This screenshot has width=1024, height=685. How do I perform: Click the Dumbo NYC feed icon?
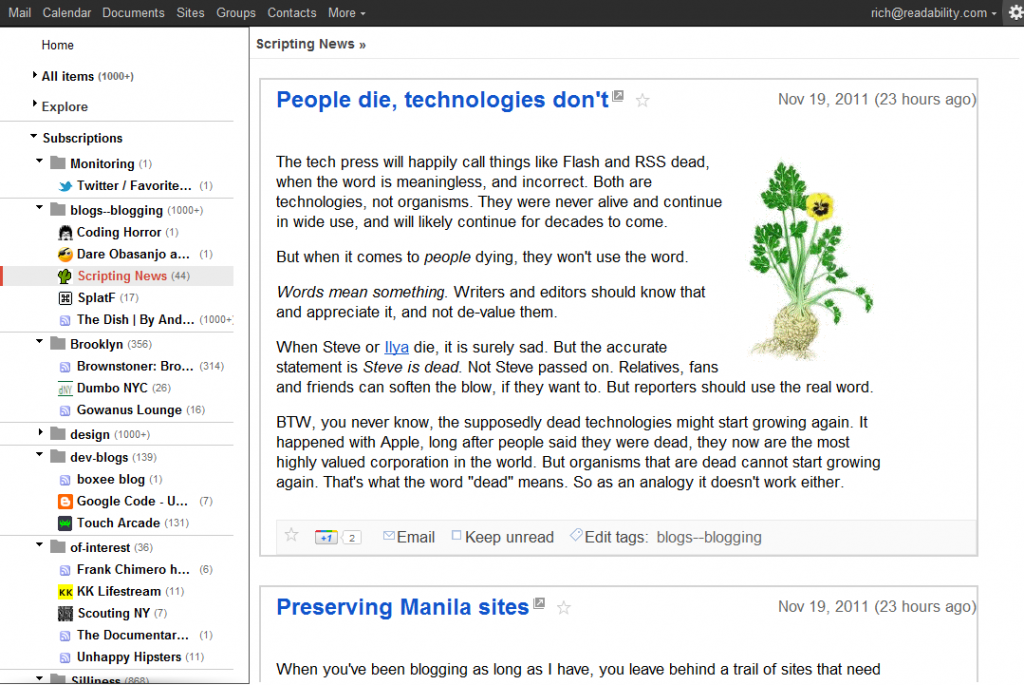[x=65, y=389]
